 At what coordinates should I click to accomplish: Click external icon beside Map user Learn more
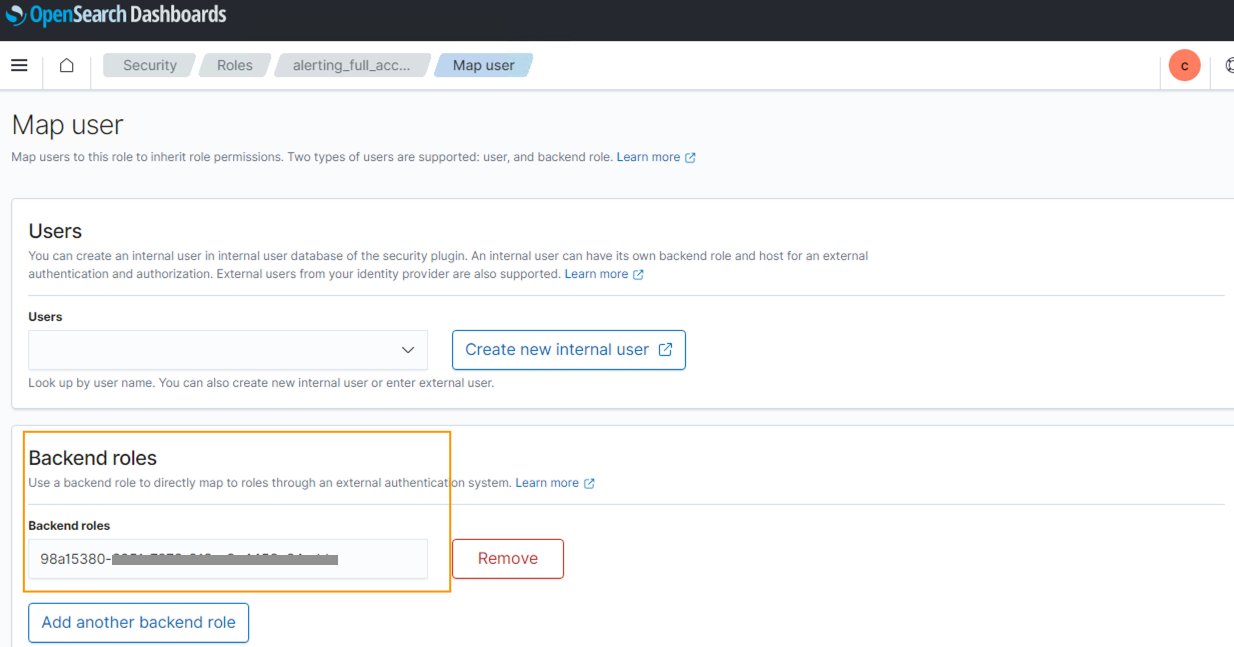[x=690, y=158]
